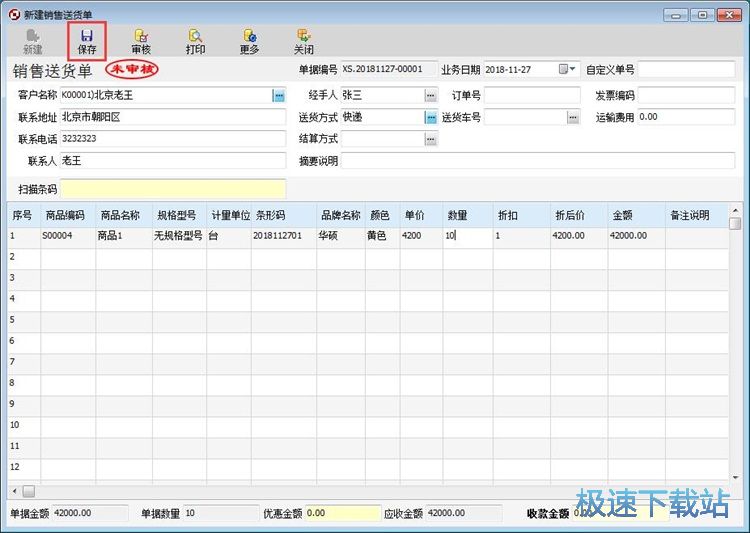Click the 商品编码 column header
The width and height of the screenshot is (750, 533).
(x=68, y=215)
